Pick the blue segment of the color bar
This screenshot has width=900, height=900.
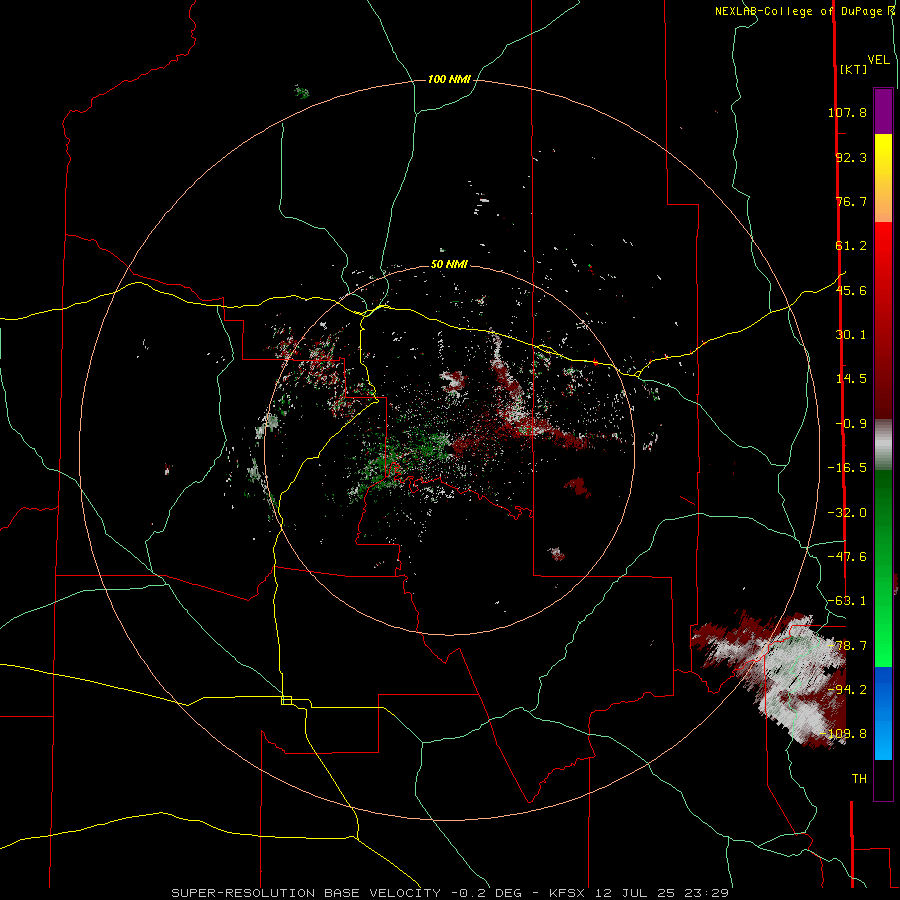pyautogui.click(x=883, y=713)
